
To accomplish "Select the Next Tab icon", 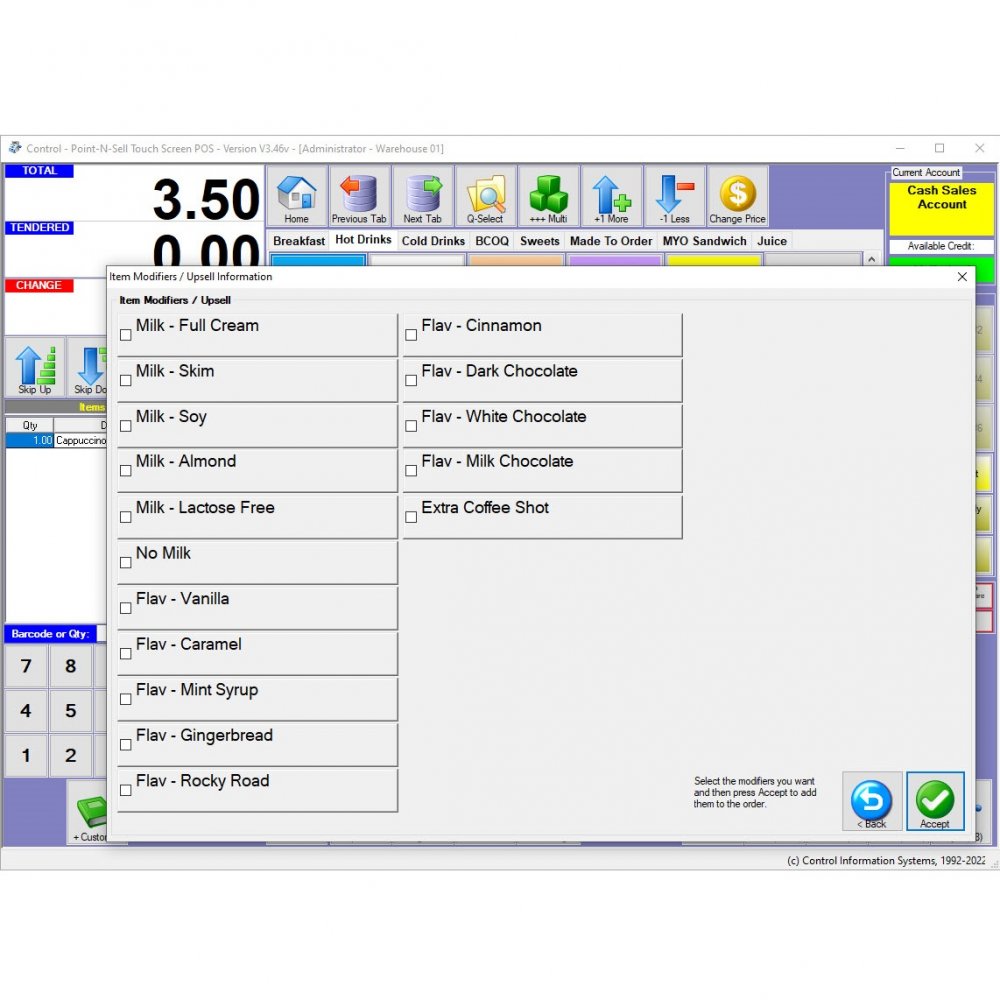I will click(423, 196).
